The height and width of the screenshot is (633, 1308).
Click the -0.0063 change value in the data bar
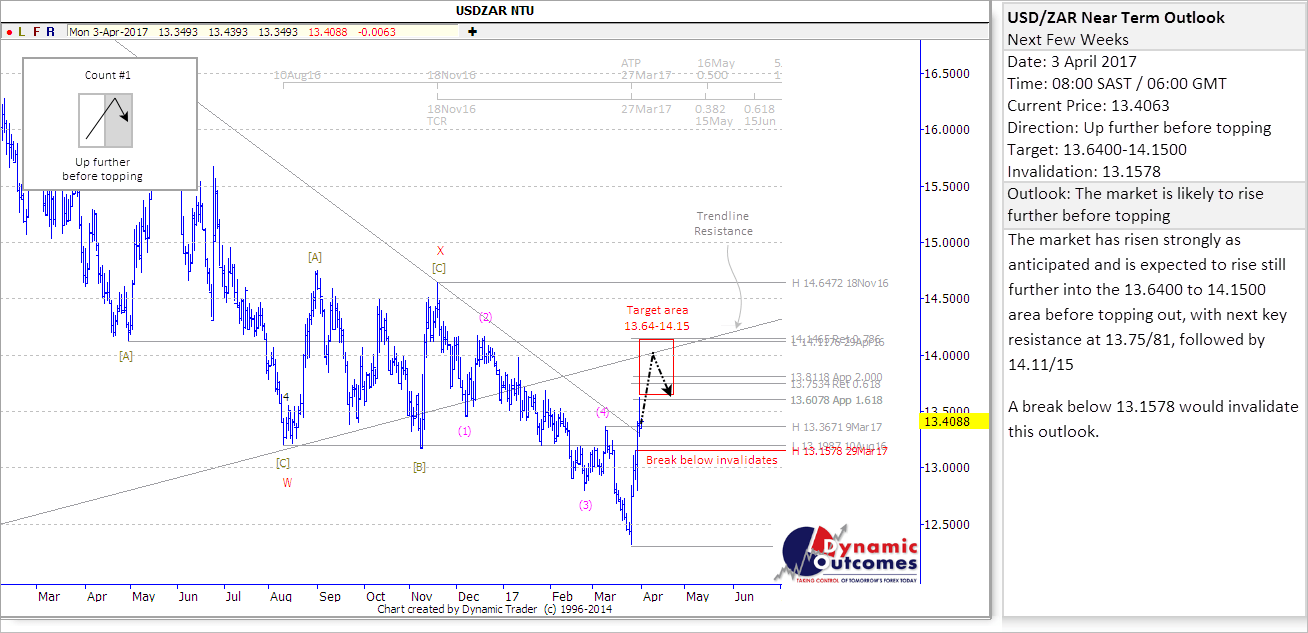pyautogui.click(x=377, y=32)
